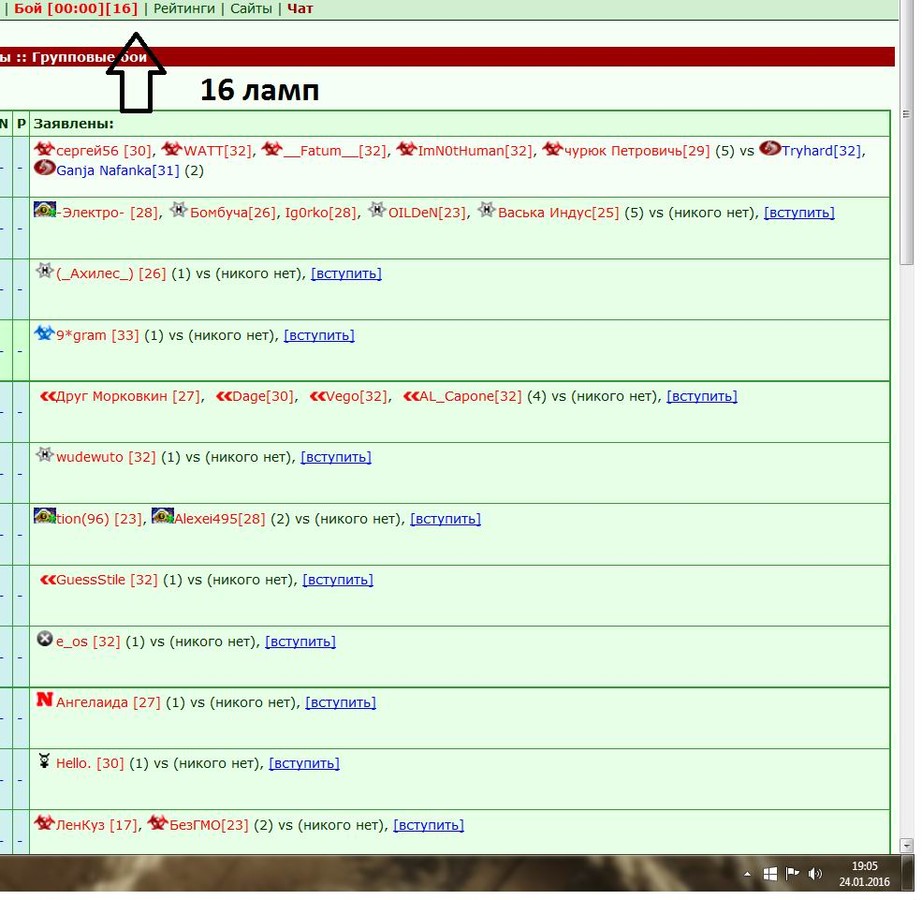
Task: Click the red arrows icon next to AL_Capone
Action: click(x=411, y=397)
